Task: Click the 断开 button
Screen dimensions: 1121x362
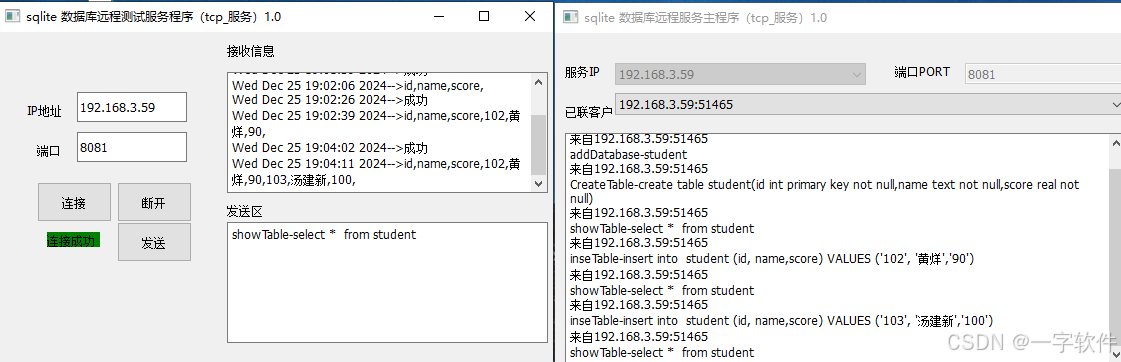Action: (154, 202)
